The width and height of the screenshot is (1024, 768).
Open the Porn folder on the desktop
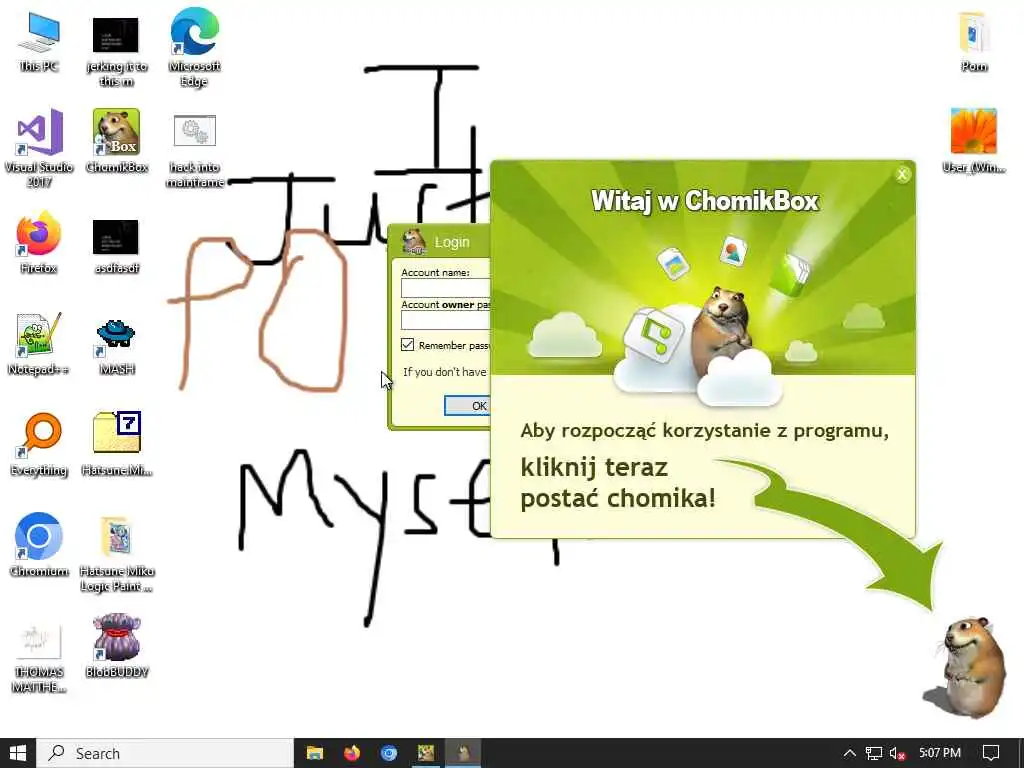coord(974,41)
